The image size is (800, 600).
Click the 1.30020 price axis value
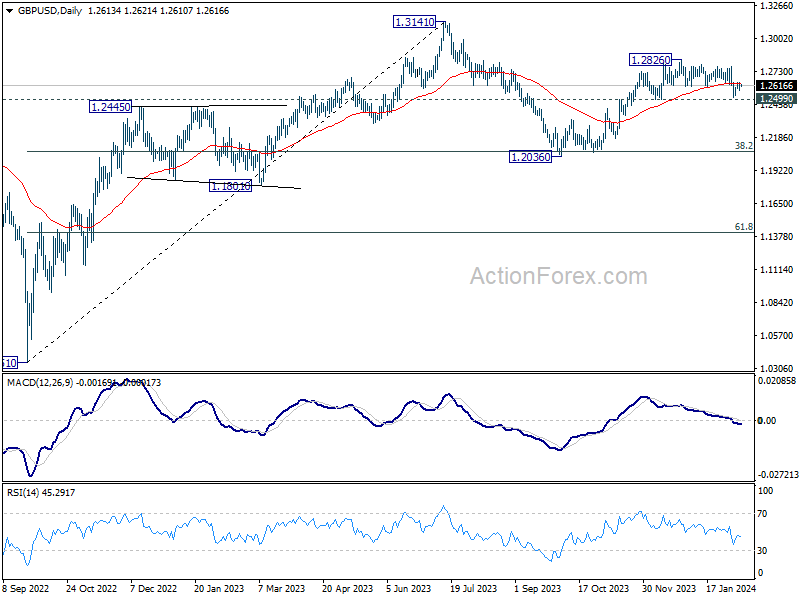click(776, 39)
